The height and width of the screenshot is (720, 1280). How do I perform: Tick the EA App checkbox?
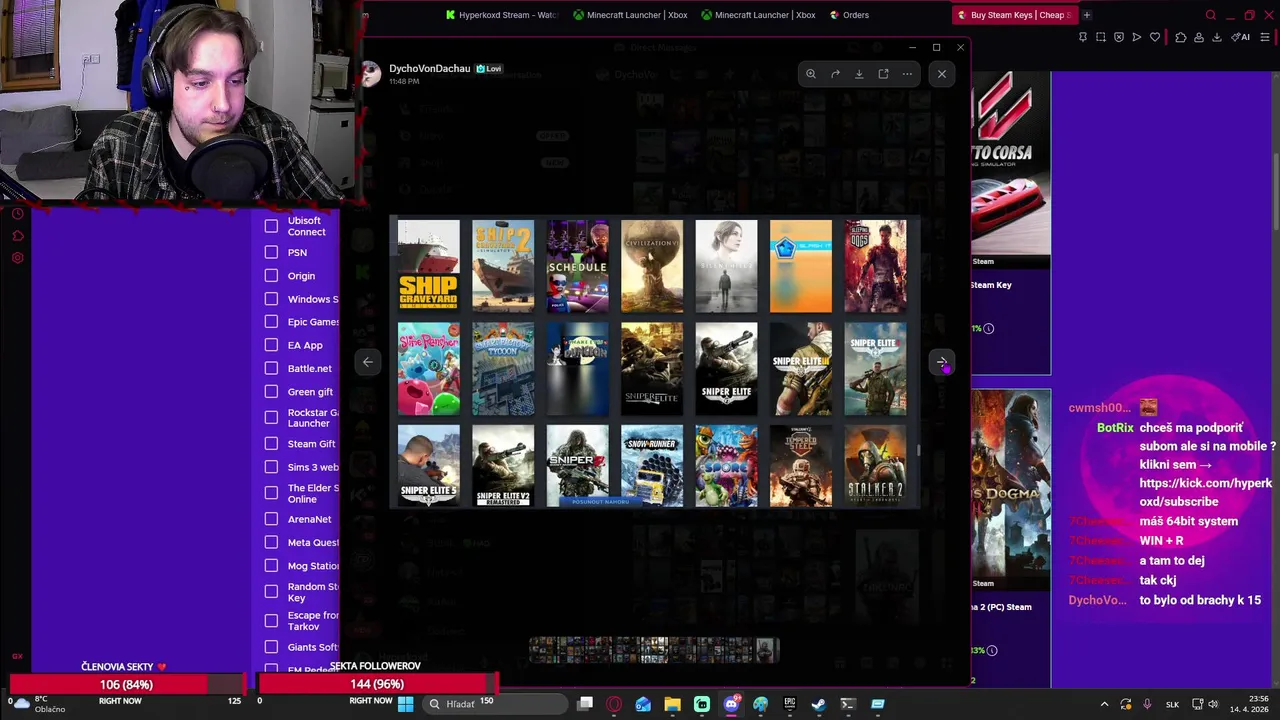click(271, 345)
